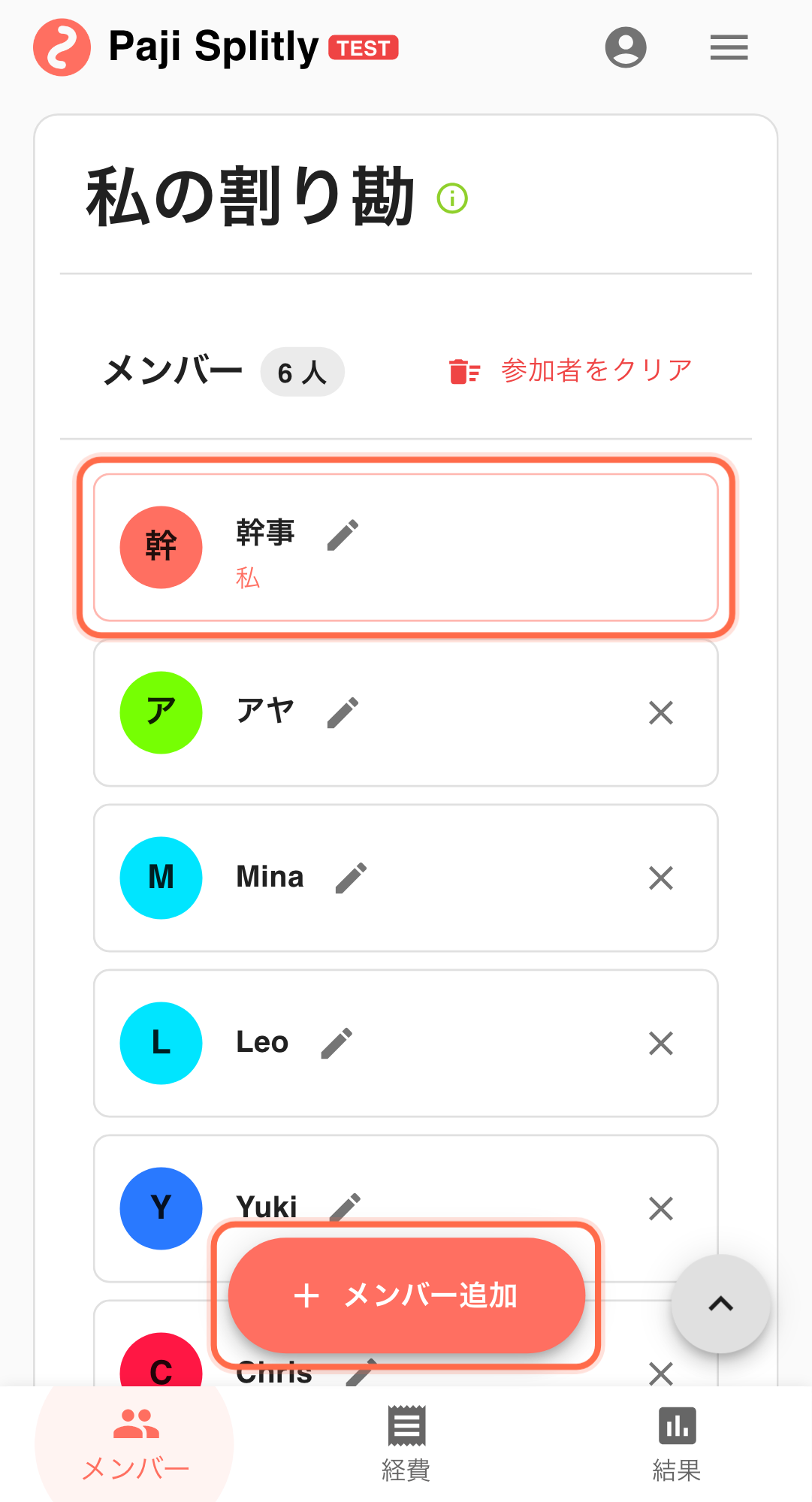Remove アヤ from the member list

tap(660, 712)
